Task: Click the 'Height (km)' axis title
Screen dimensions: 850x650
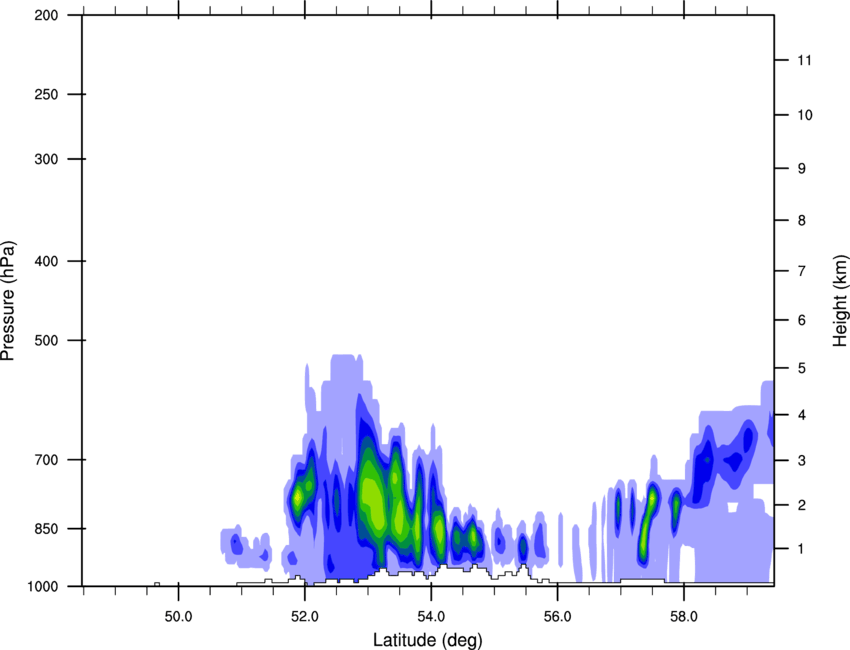Action: click(840, 301)
